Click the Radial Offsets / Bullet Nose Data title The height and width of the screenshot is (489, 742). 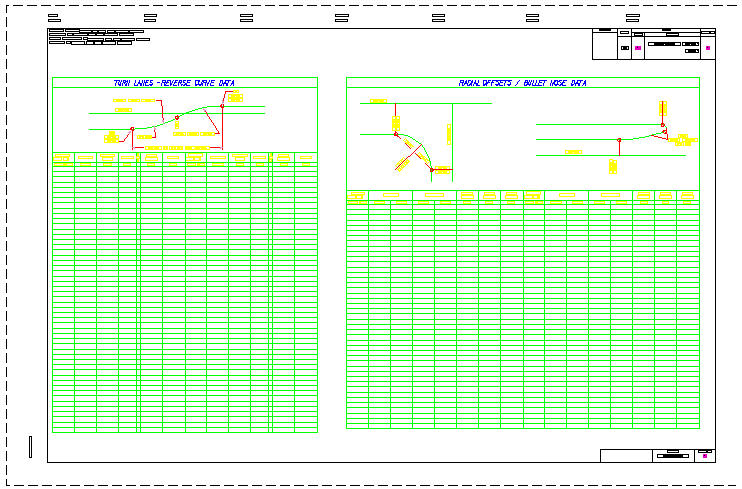pos(522,83)
